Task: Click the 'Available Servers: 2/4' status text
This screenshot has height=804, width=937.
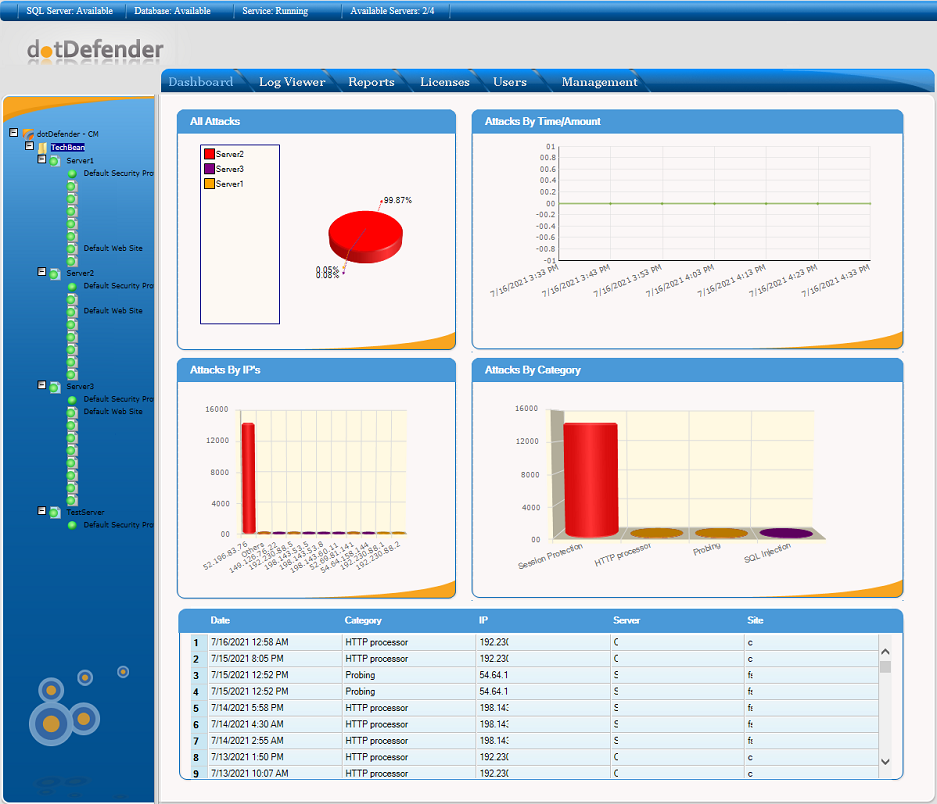Action: click(392, 11)
